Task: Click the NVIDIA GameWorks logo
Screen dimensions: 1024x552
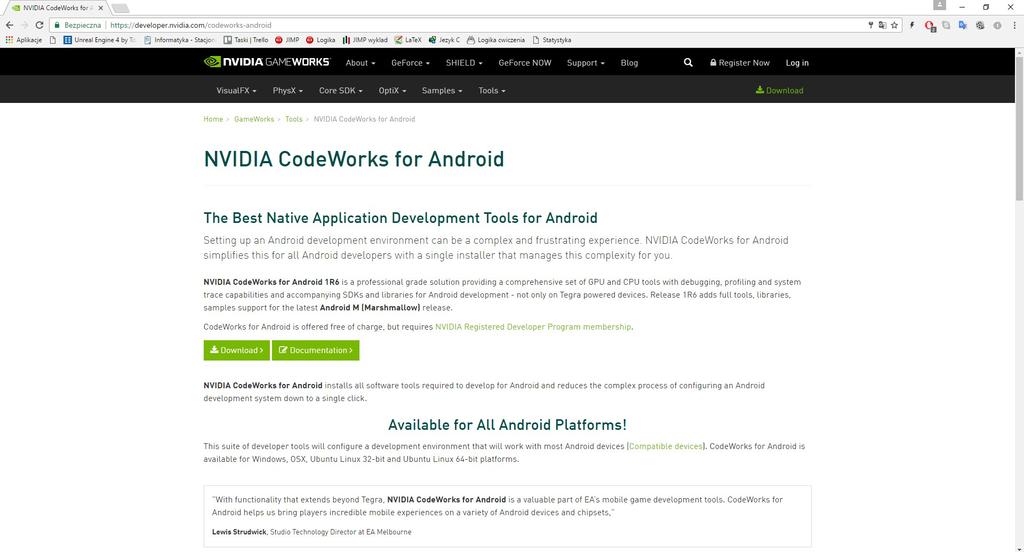Action: click(x=267, y=62)
